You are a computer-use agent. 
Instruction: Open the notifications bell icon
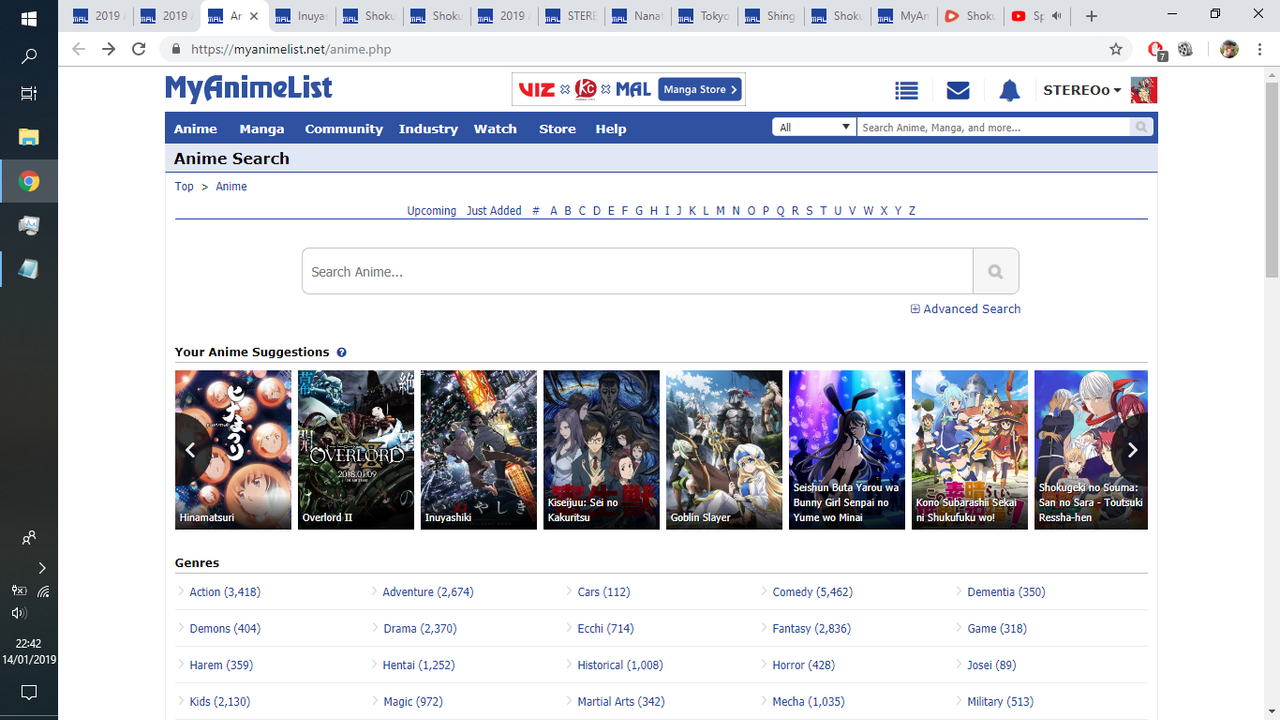[1010, 91]
